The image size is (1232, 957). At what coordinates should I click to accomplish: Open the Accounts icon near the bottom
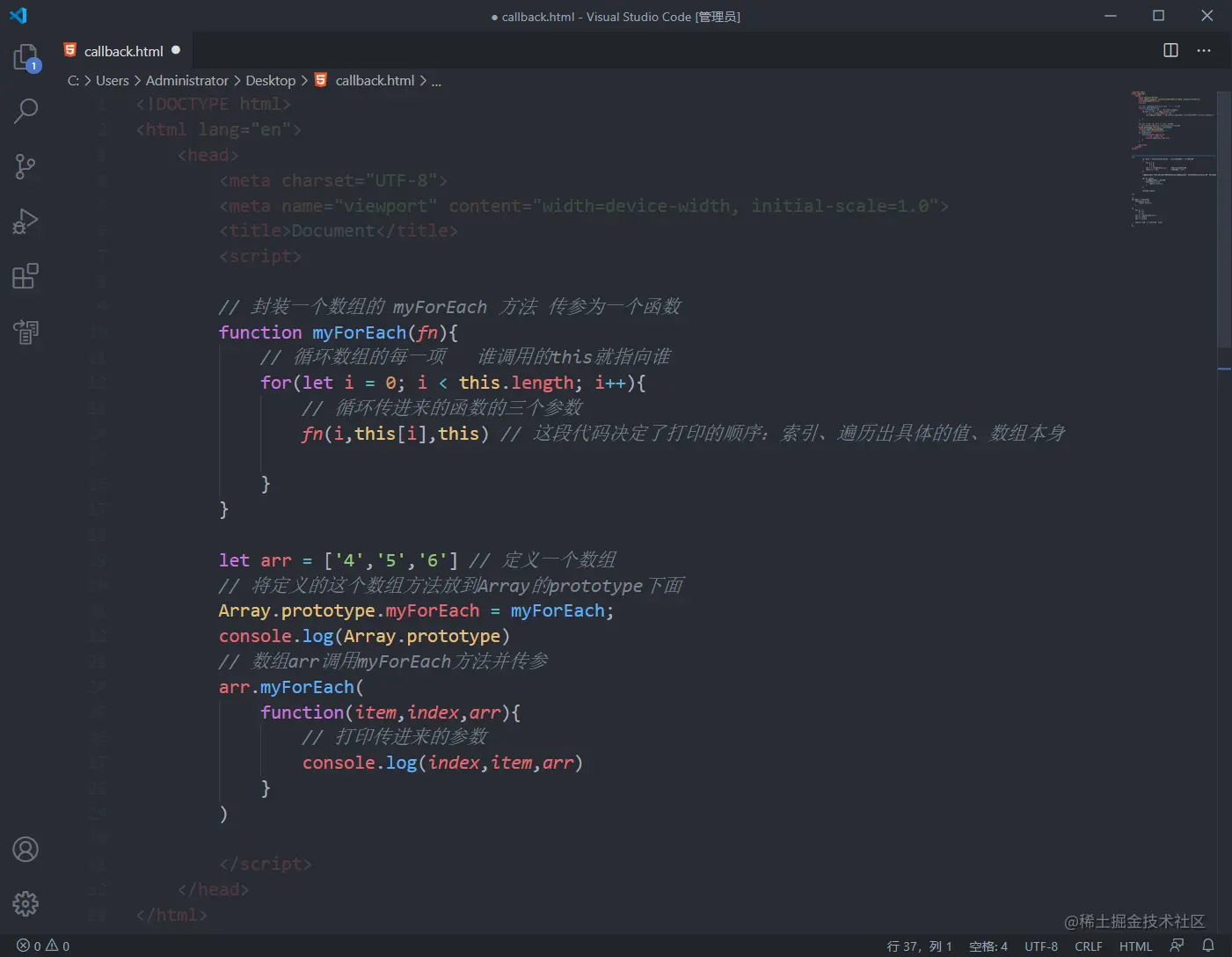(x=26, y=849)
